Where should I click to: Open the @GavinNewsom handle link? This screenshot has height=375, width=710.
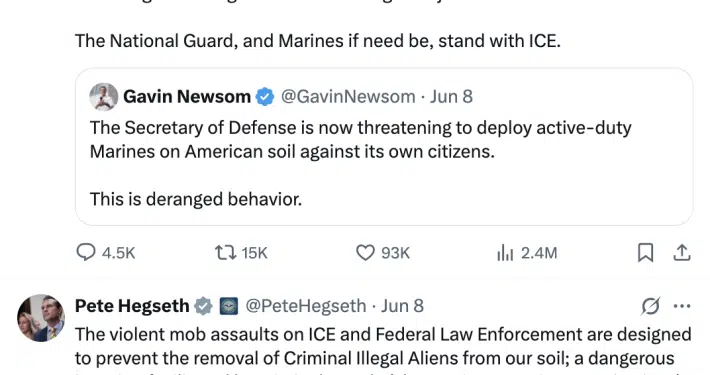click(348, 97)
